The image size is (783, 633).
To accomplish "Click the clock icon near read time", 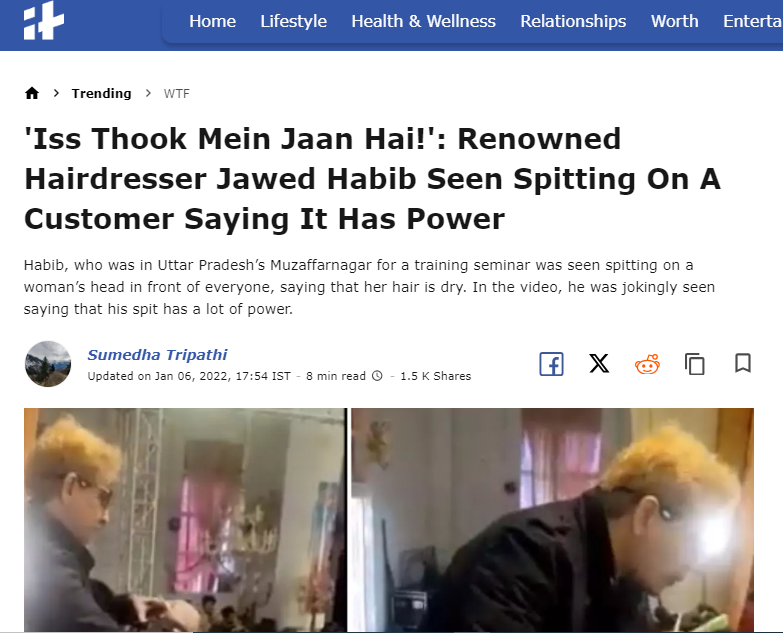I will pos(378,376).
